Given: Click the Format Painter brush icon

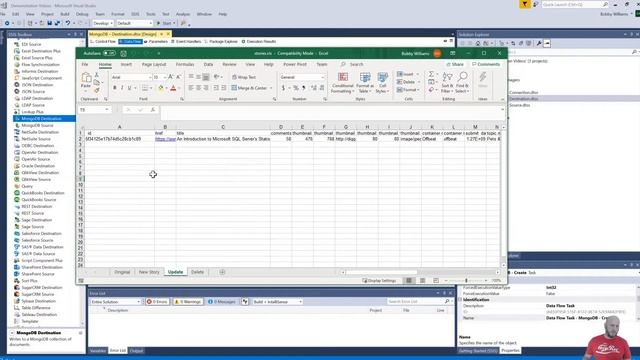Looking at the screenshot, I should click(x=97, y=90).
